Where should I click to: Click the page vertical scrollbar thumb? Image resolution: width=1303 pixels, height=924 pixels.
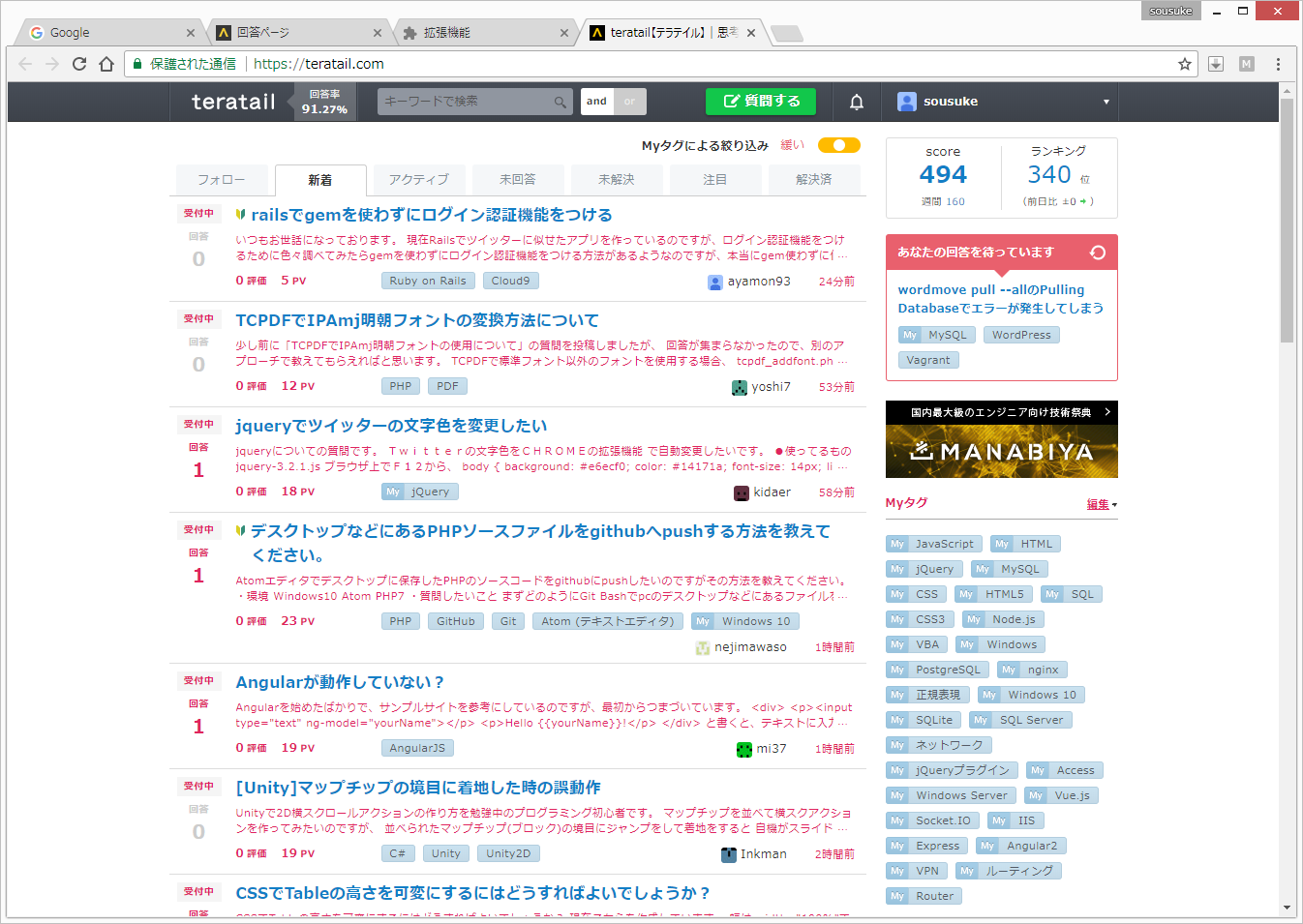1287,221
